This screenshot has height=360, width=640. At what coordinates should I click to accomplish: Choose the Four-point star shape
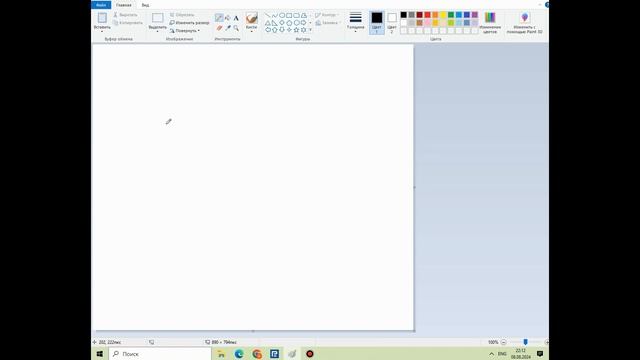(x=289, y=30)
